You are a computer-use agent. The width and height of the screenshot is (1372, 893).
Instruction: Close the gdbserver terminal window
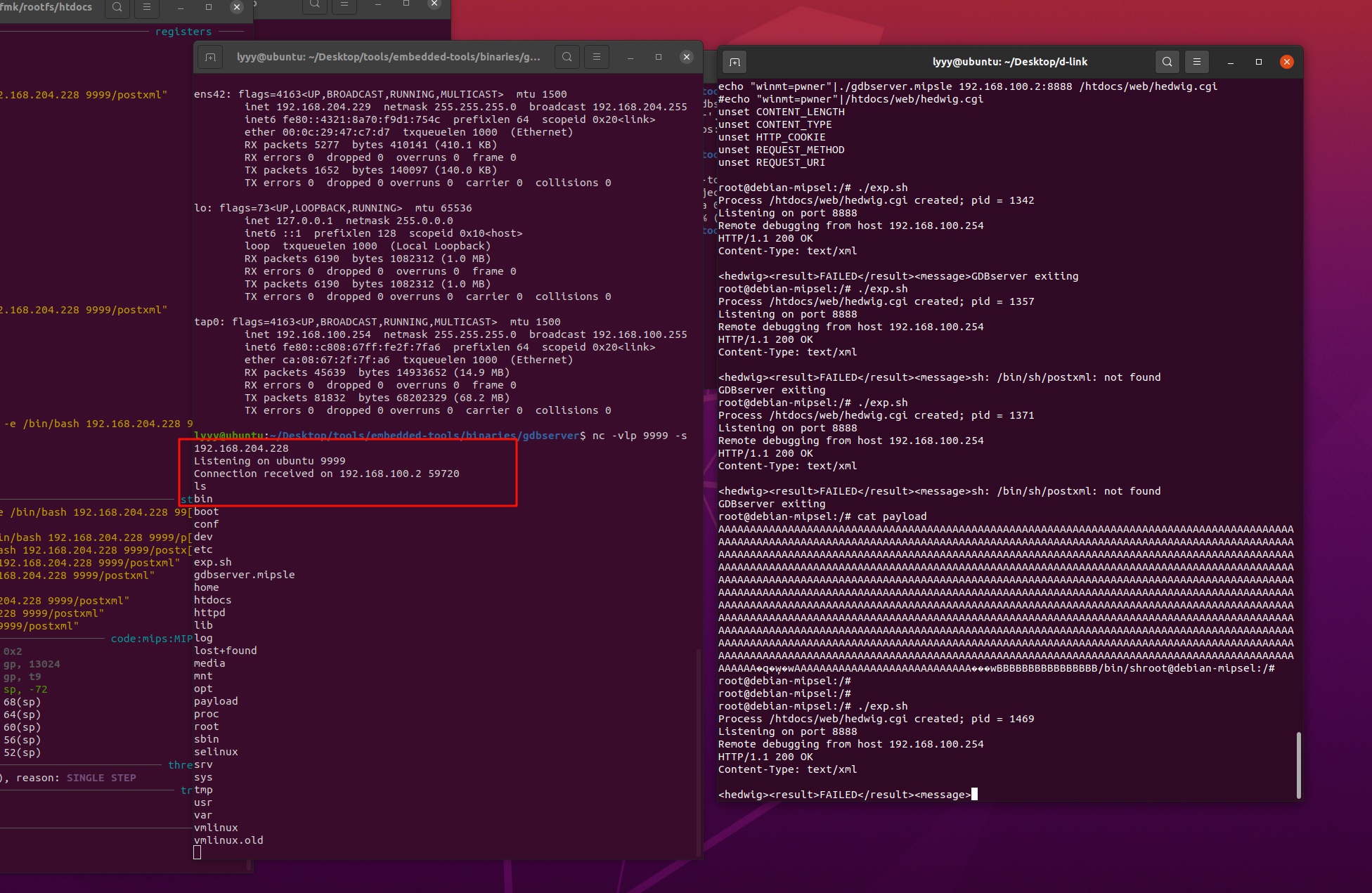click(x=687, y=58)
